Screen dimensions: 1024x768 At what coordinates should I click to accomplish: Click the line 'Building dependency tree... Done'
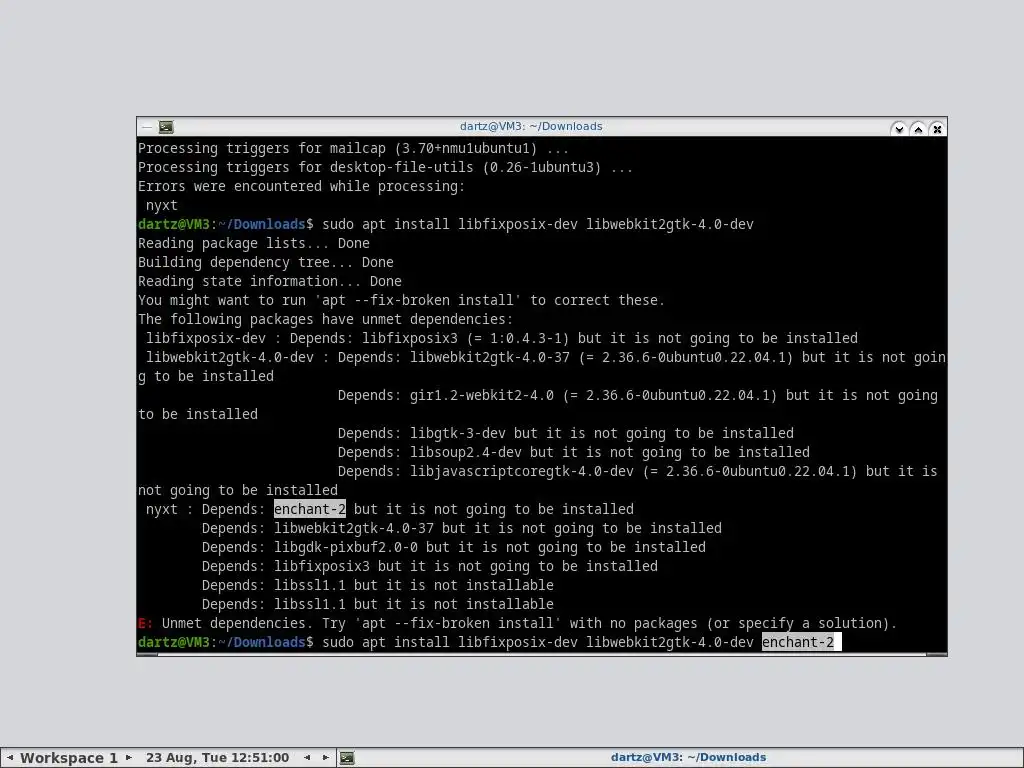point(266,263)
